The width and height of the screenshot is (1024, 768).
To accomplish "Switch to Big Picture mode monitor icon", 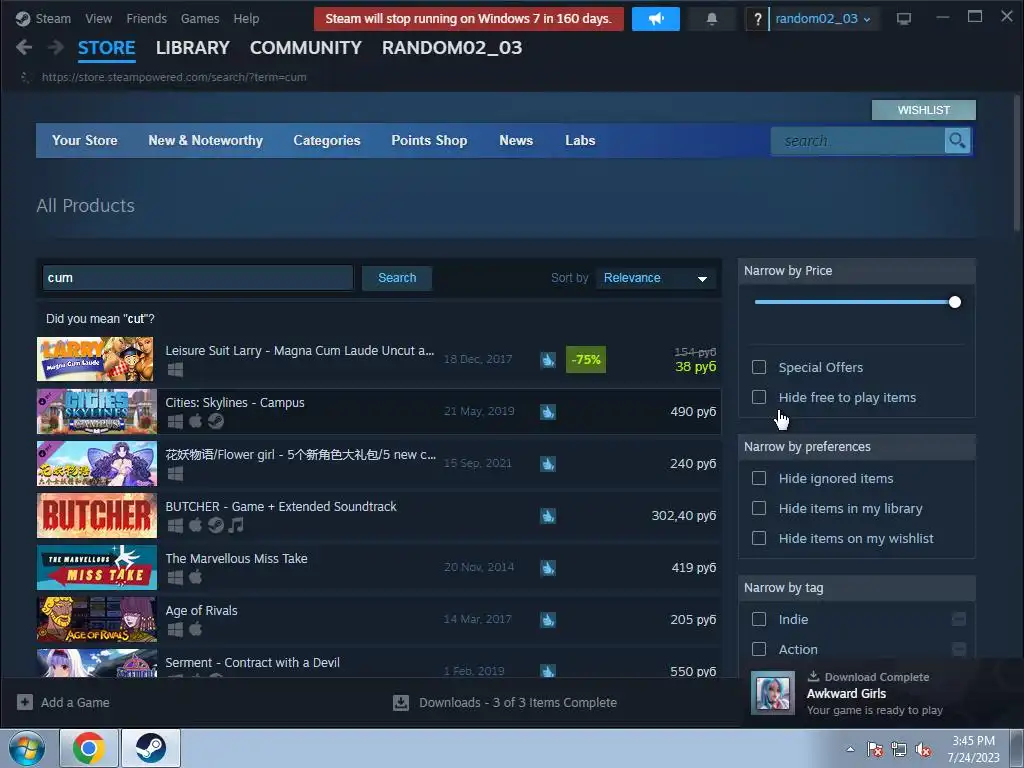I will [x=904, y=19].
